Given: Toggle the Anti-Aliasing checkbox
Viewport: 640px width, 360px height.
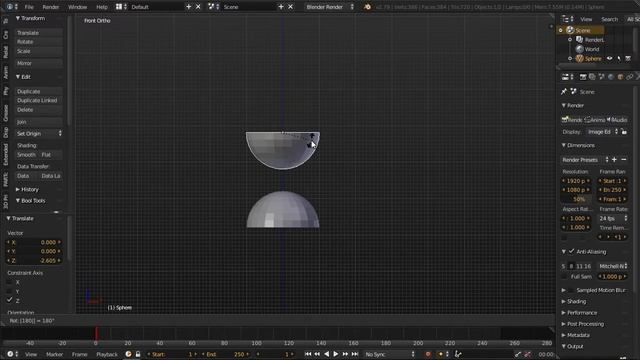Looking at the screenshot, I should click(572, 251).
